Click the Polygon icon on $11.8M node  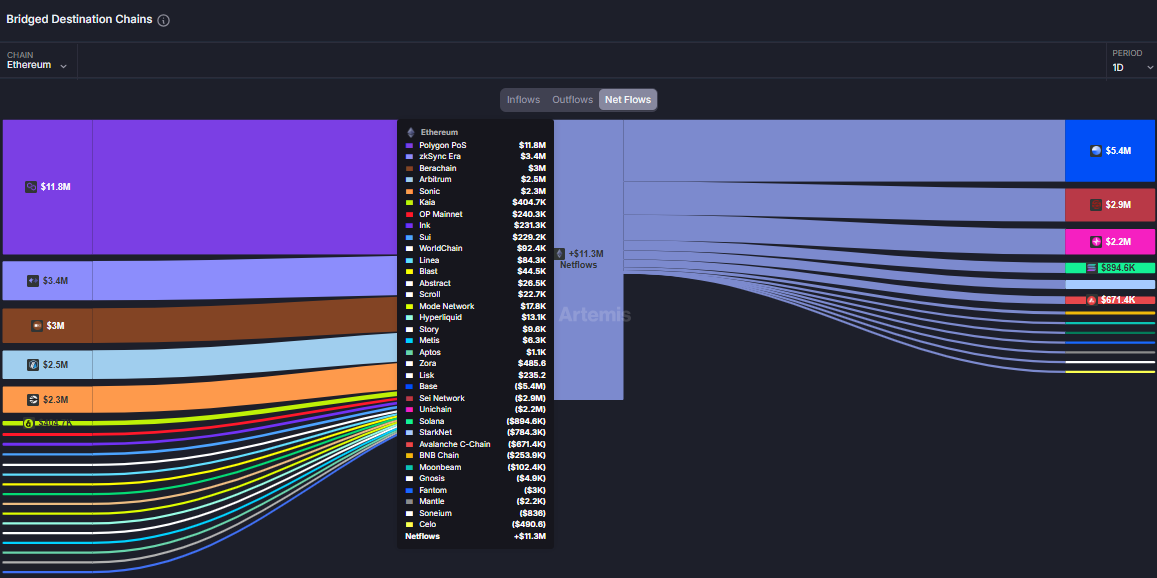[x=31, y=187]
